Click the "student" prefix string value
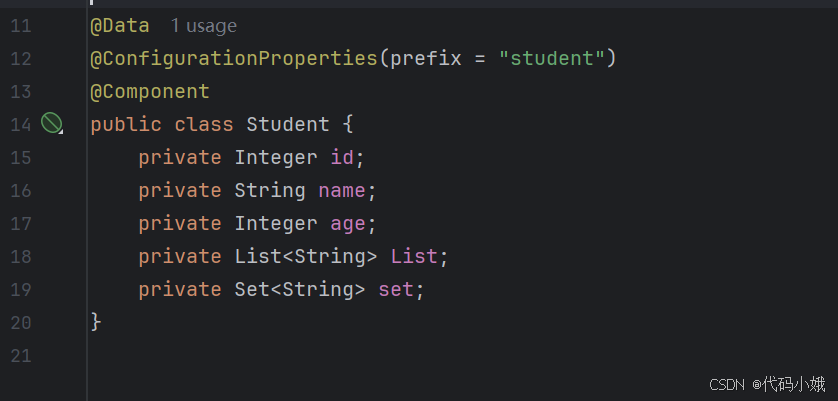The width and height of the screenshot is (838, 401). coord(552,58)
